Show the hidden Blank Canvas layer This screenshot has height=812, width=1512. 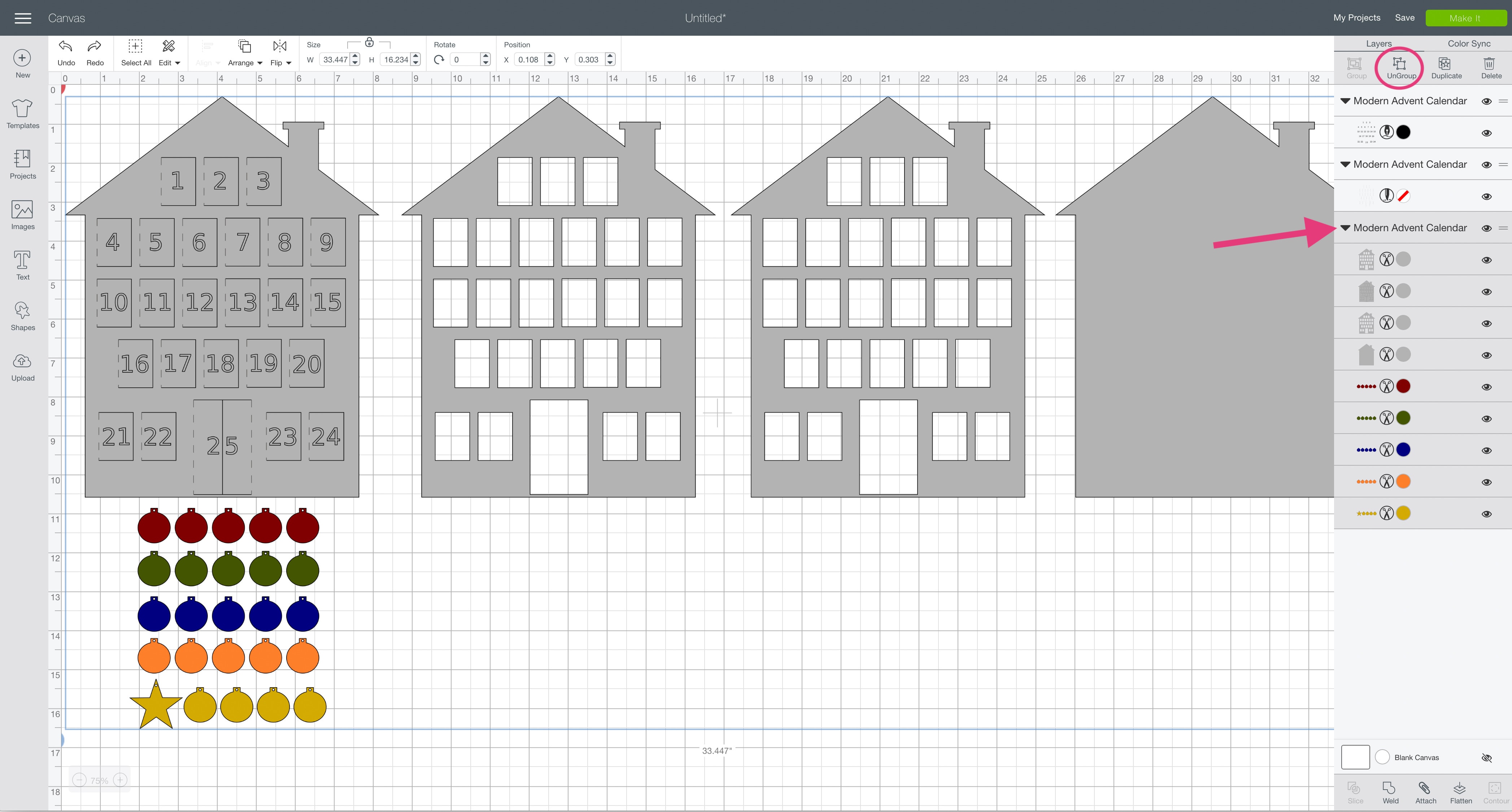pyautogui.click(x=1487, y=758)
